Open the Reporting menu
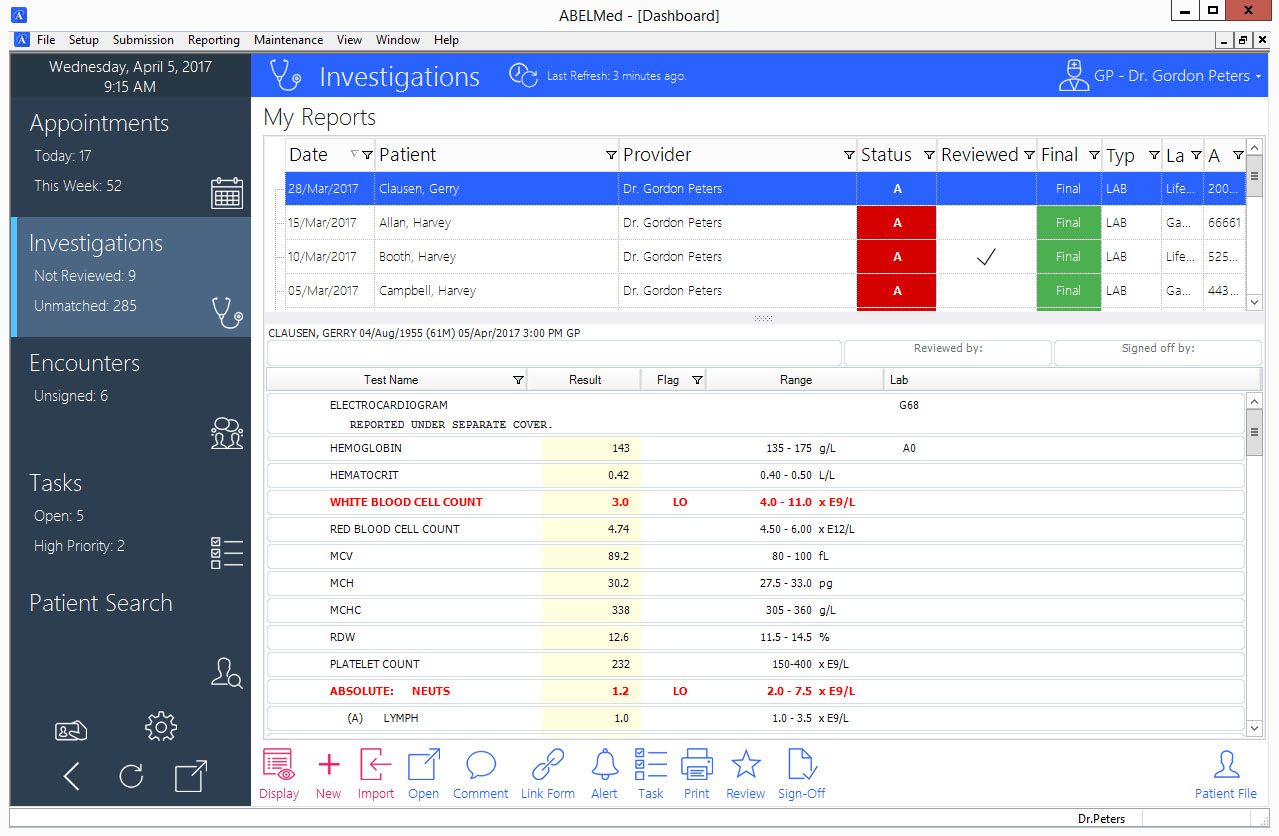The image size is (1279, 836). tap(213, 40)
